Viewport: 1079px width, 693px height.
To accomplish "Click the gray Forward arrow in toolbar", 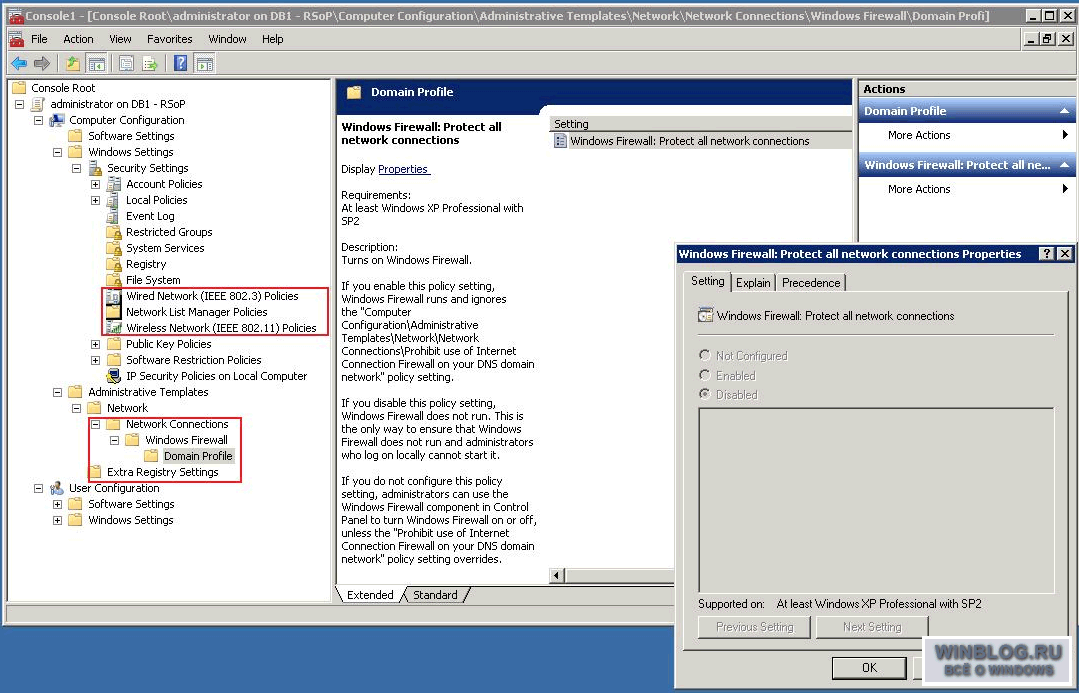I will pos(42,64).
